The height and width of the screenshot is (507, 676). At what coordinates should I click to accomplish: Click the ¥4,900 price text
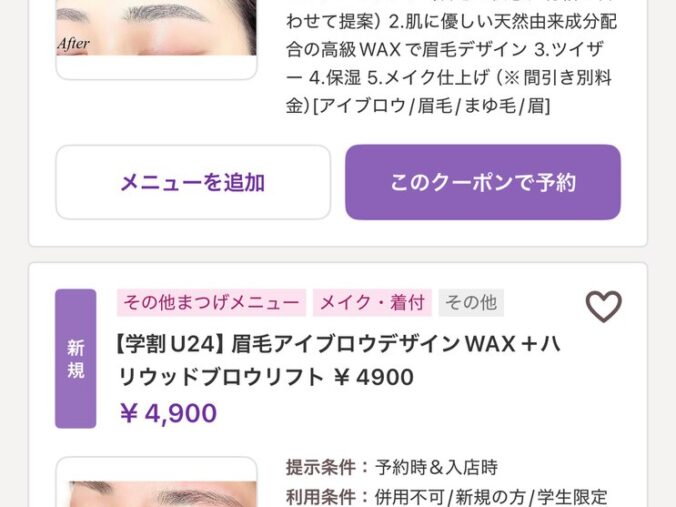click(168, 413)
